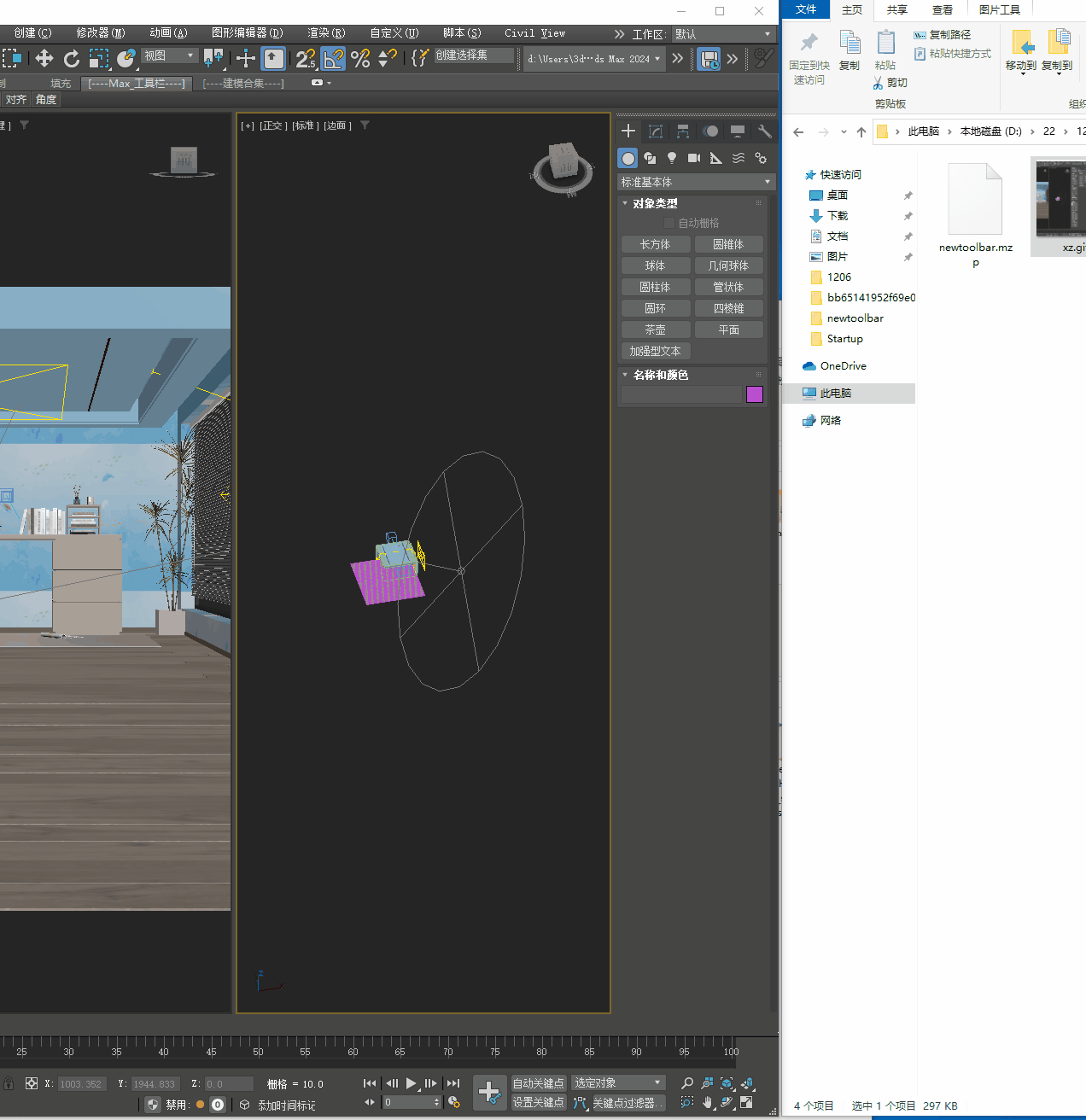Image resolution: width=1086 pixels, height=1120 pixels.
Task: Open the 渲染(R) menu
Action: click(326, 33)
